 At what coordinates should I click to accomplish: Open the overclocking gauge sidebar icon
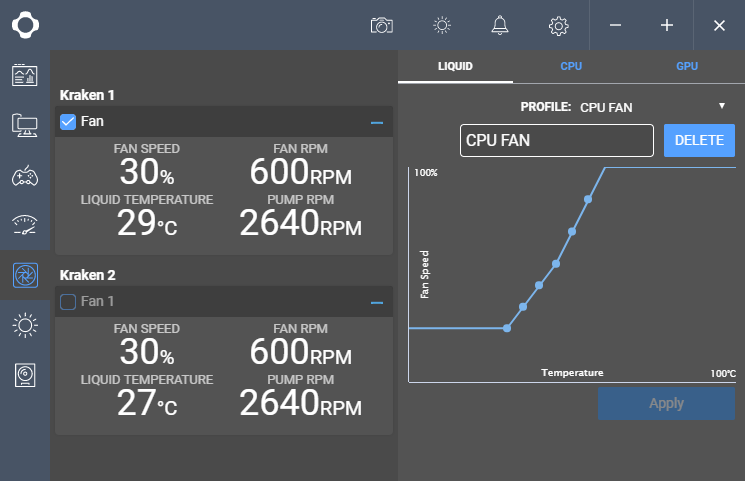point(25,225)
